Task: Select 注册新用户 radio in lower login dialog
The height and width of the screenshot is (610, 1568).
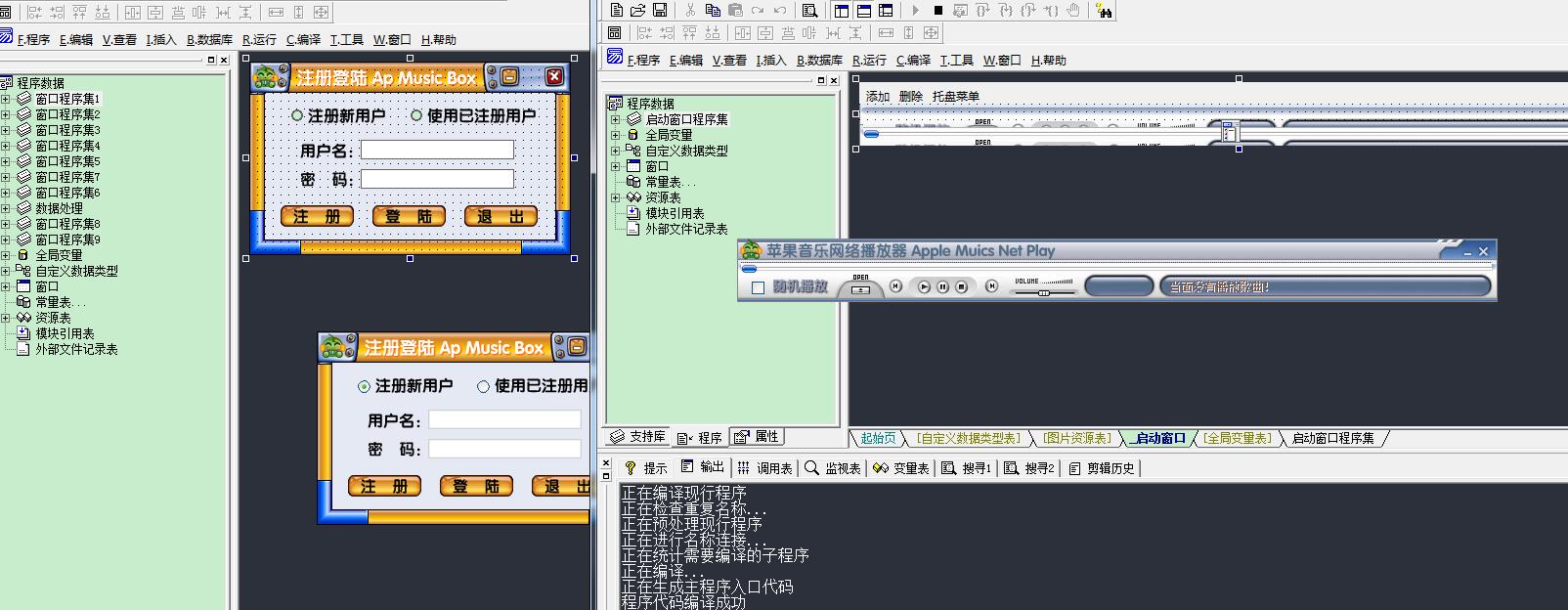Action: pyautogui.click(x=365, y=386)
